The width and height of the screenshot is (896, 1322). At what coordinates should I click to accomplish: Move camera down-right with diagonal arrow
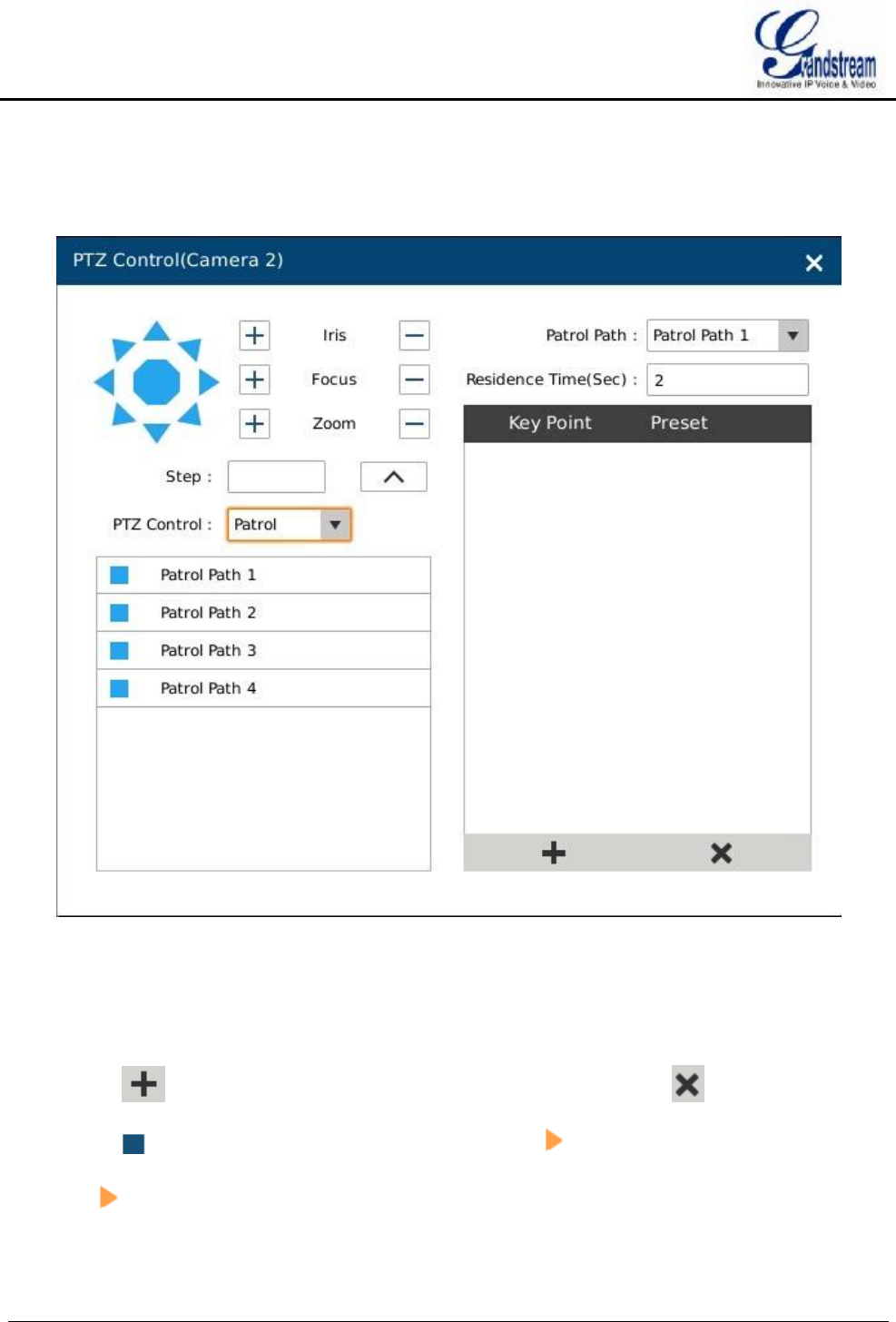click(191, 414)
